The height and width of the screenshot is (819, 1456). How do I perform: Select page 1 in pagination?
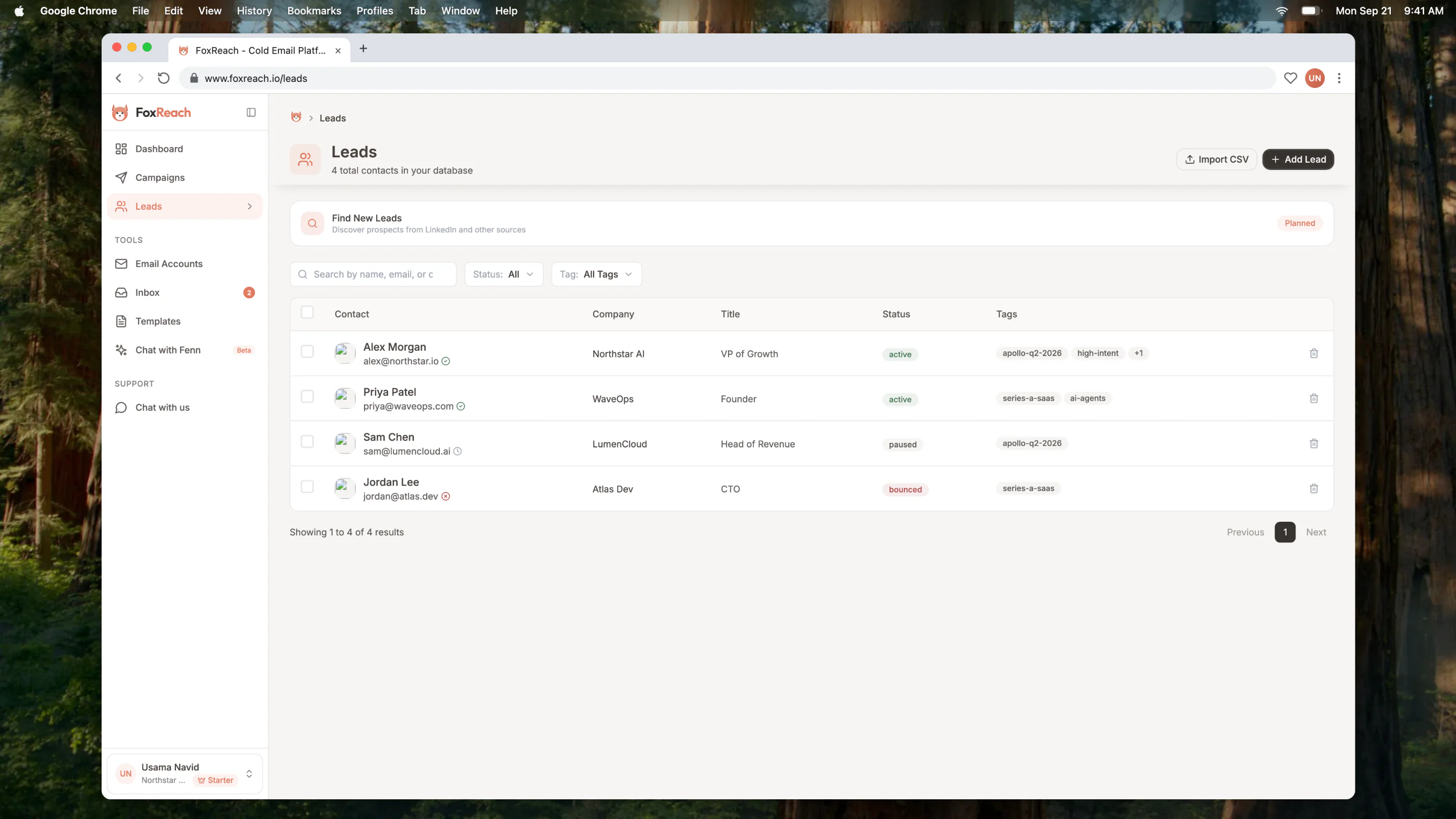click(x=1285, y=532)
